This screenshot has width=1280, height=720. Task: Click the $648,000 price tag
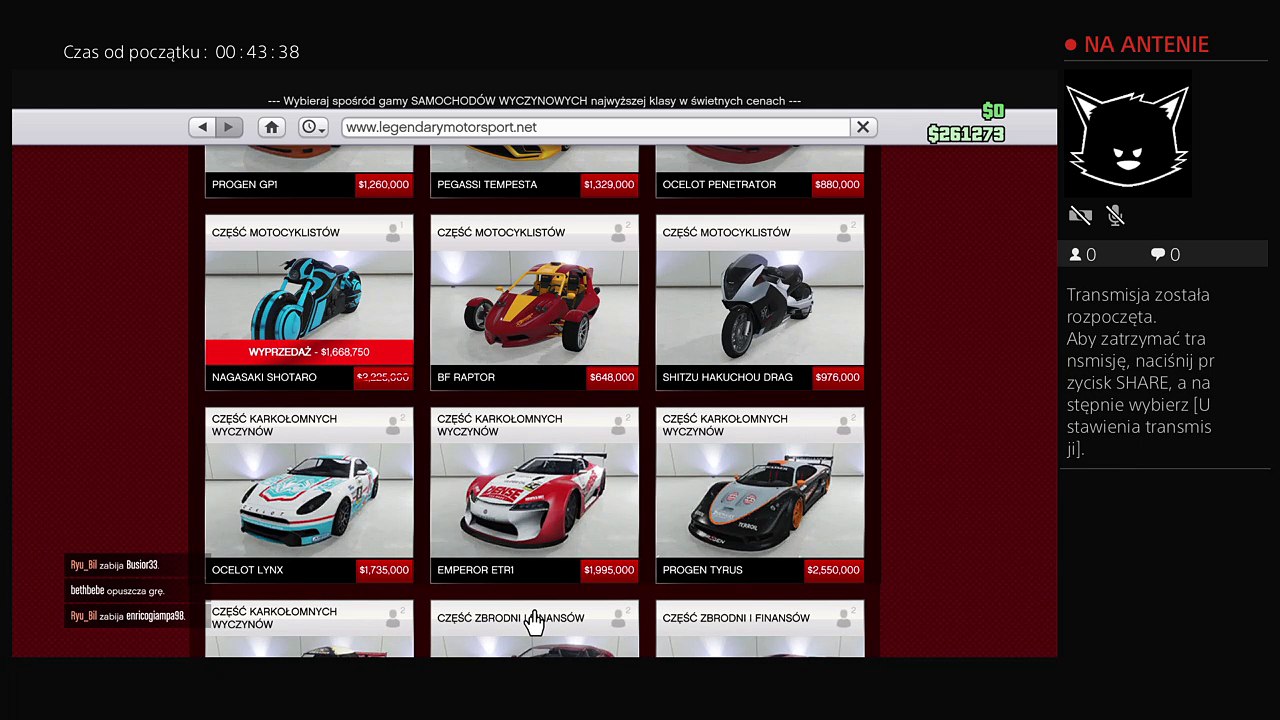click(x=612, y=378)
